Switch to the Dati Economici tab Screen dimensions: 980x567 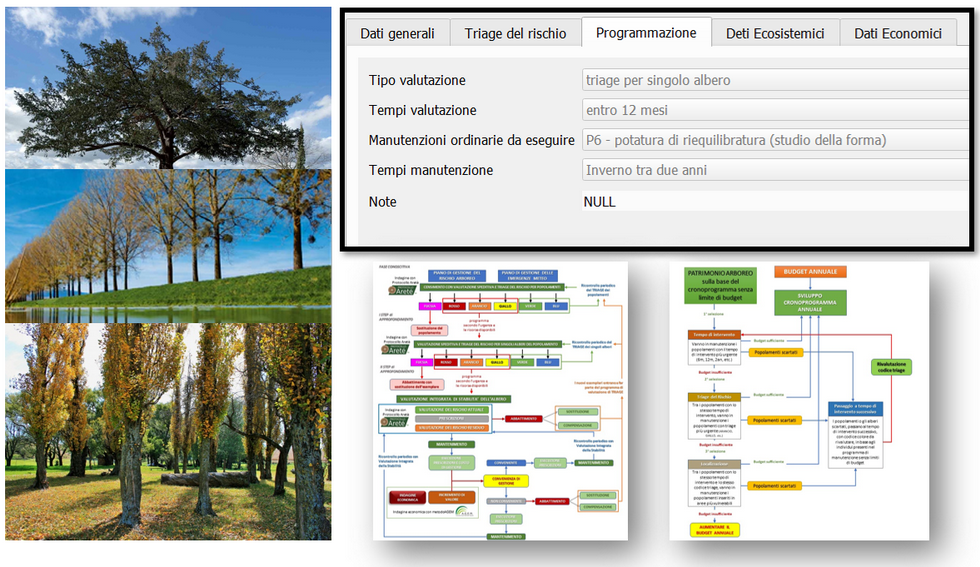(898, 34)
